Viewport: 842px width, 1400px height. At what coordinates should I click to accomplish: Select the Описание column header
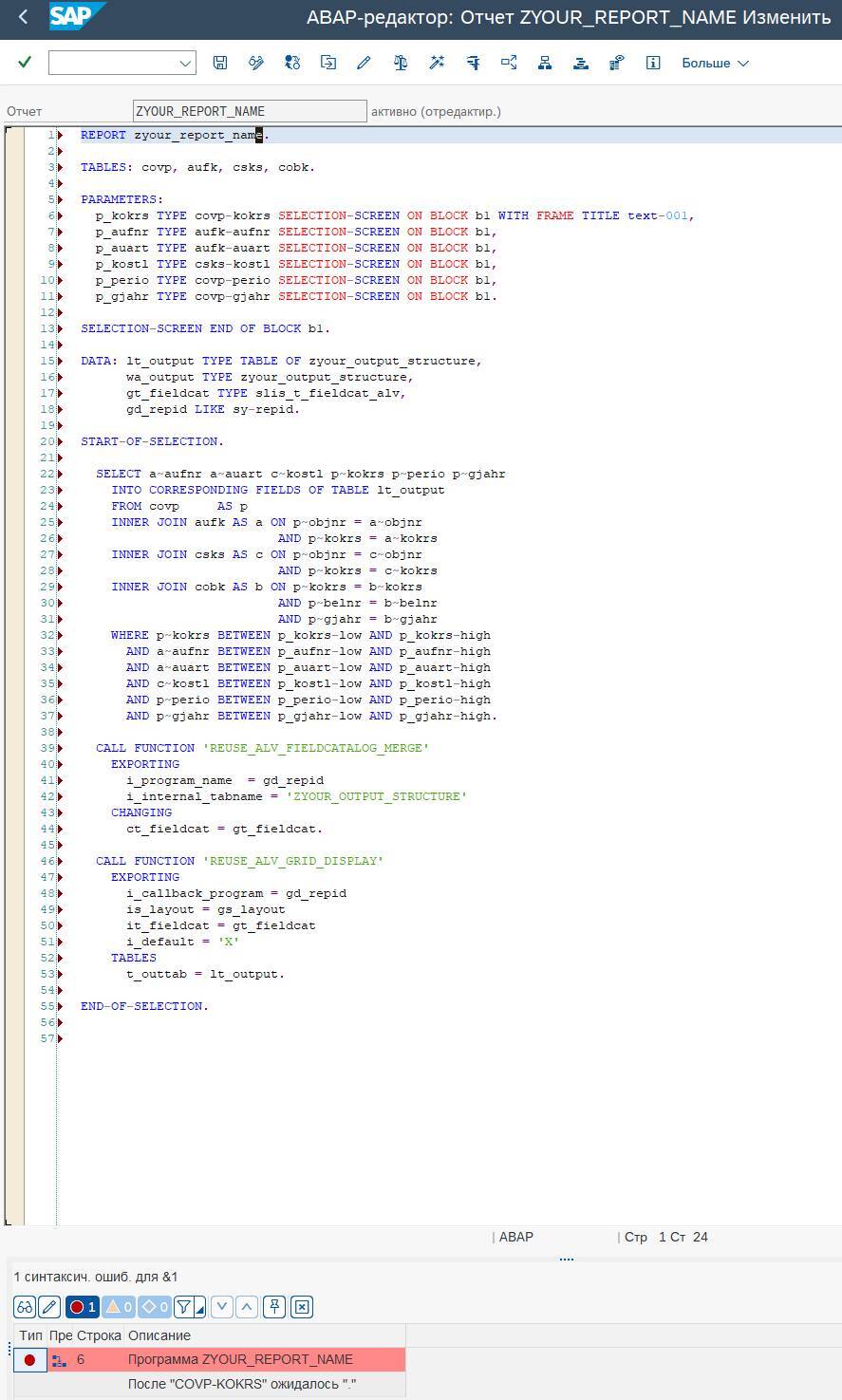pyautogui.click(x=159, y=1335)
